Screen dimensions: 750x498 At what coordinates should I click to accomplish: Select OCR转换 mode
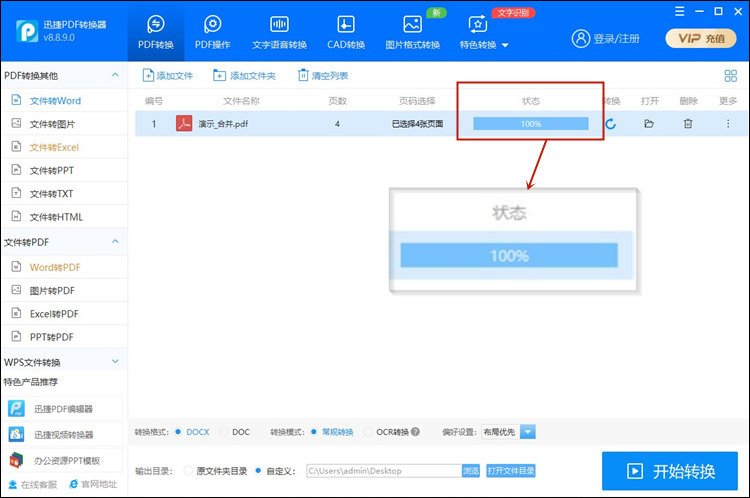(x=387, y=432)
